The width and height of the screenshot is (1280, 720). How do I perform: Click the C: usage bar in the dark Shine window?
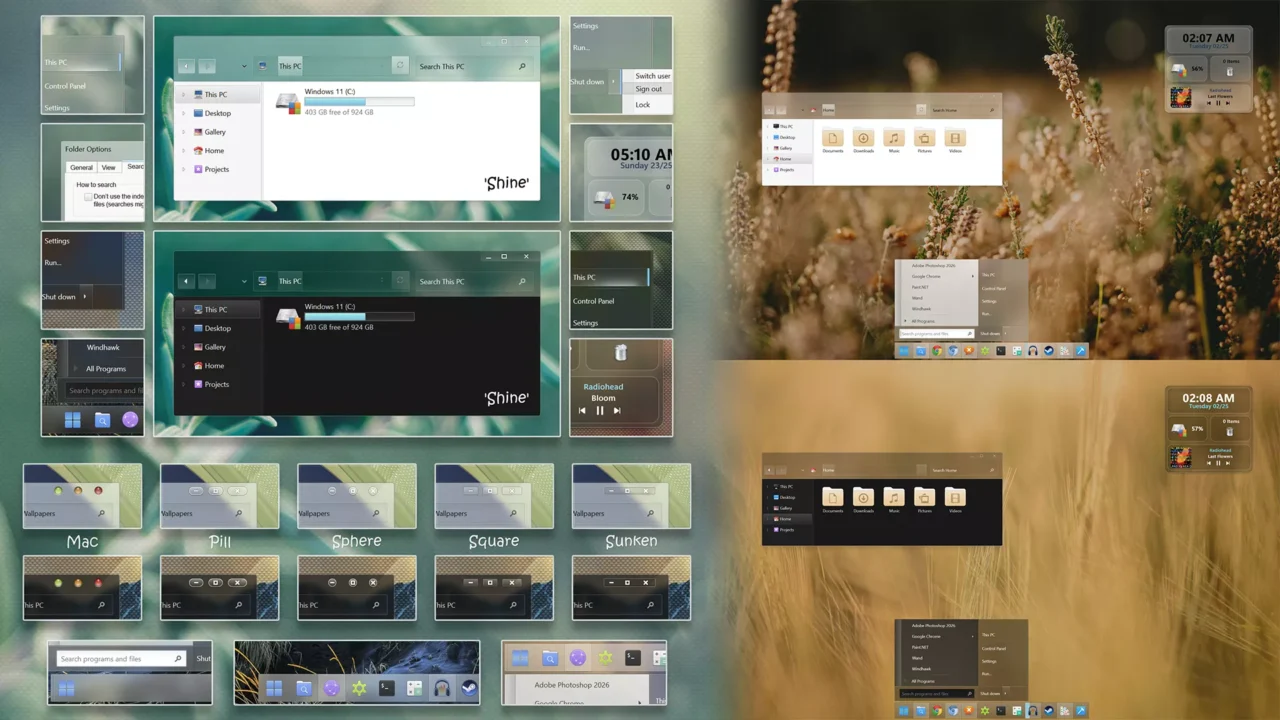click(359, 317)
